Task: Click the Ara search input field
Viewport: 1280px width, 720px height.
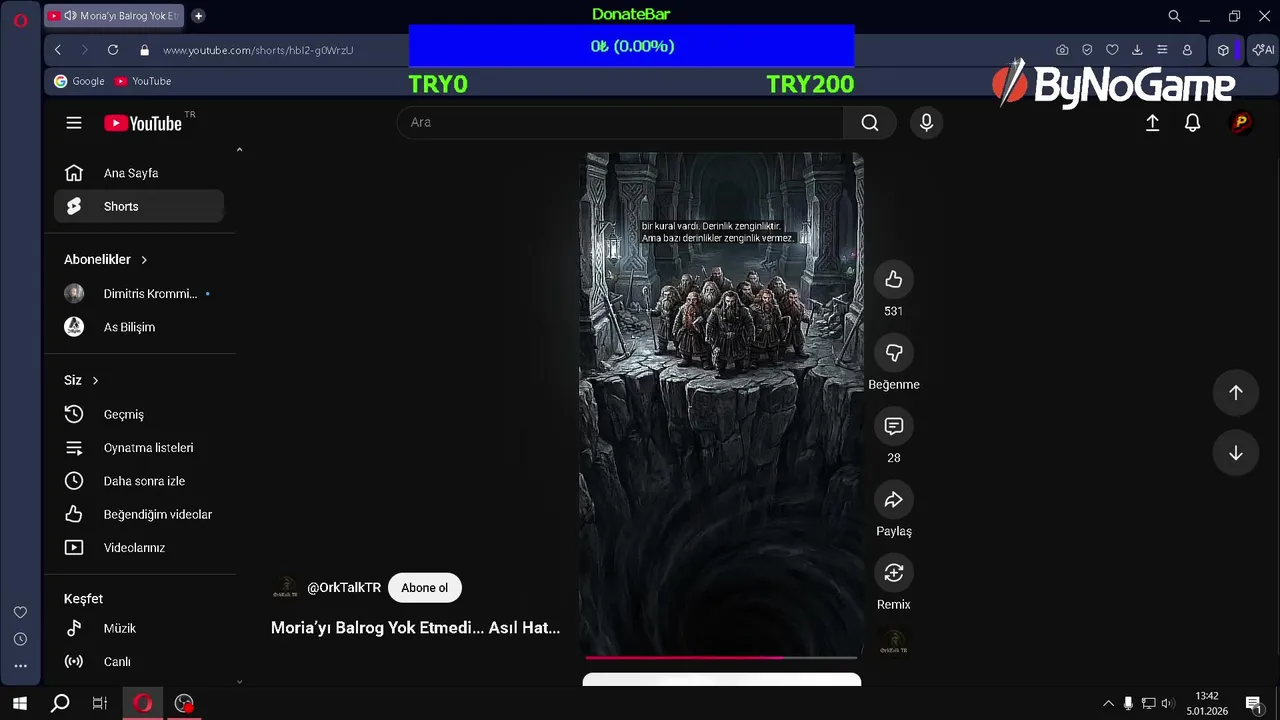Action: (620, 122)
